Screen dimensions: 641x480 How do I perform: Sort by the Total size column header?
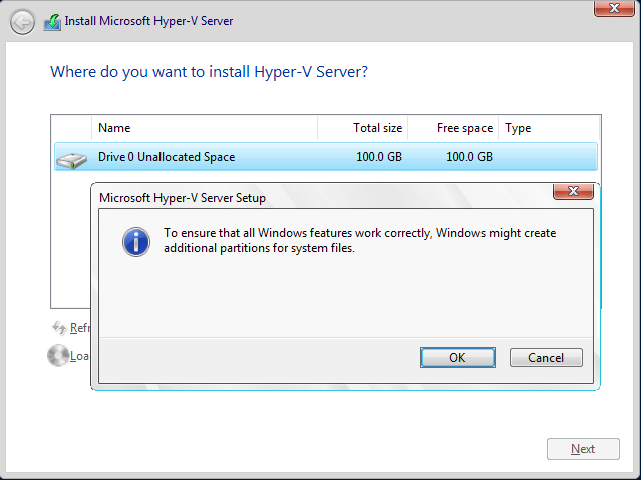(363, 128)
